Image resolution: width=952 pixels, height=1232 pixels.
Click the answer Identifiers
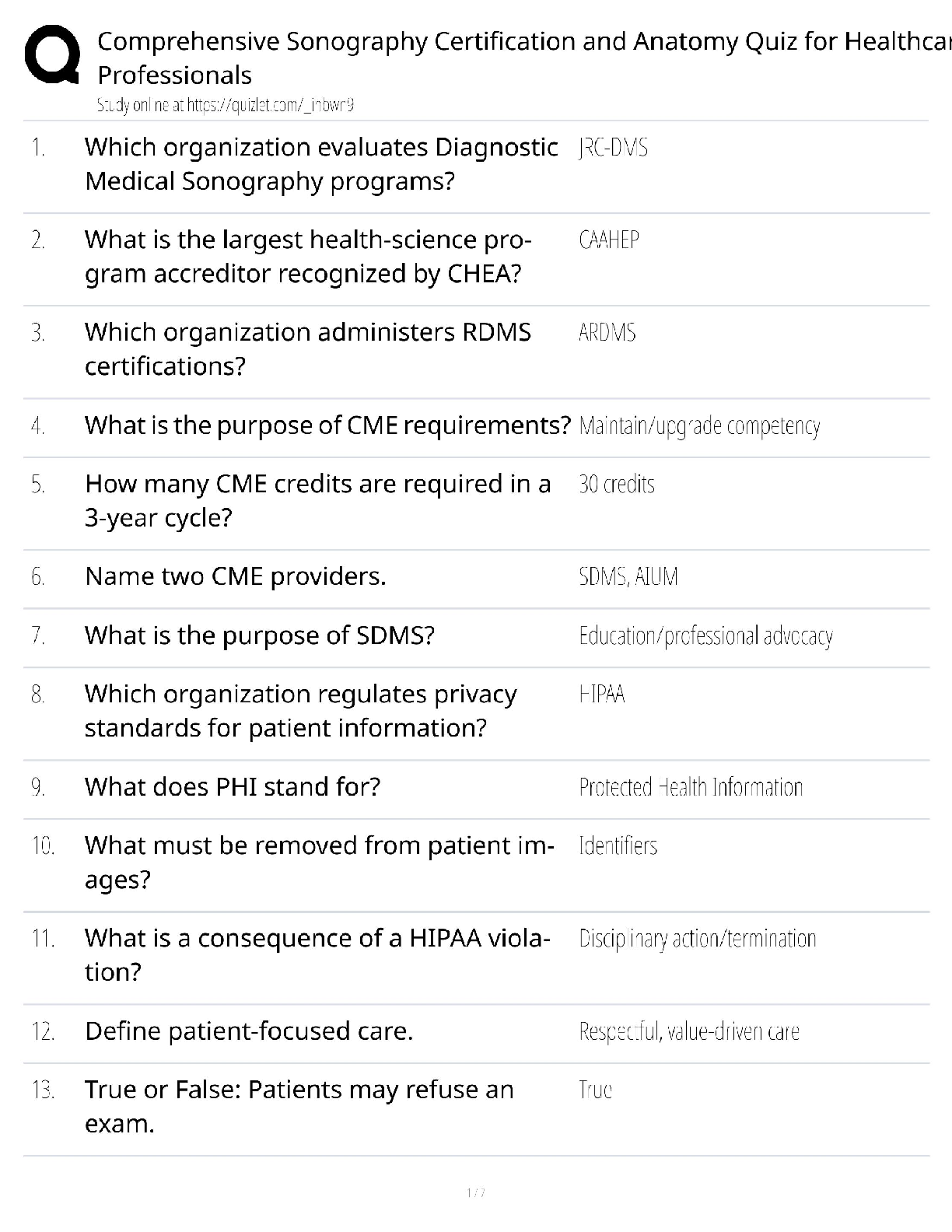[x=618, y=845]
